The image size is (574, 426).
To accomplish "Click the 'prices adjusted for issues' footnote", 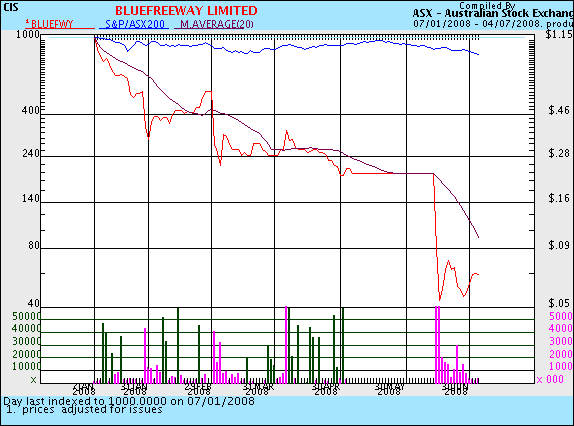I will [92, 409].
